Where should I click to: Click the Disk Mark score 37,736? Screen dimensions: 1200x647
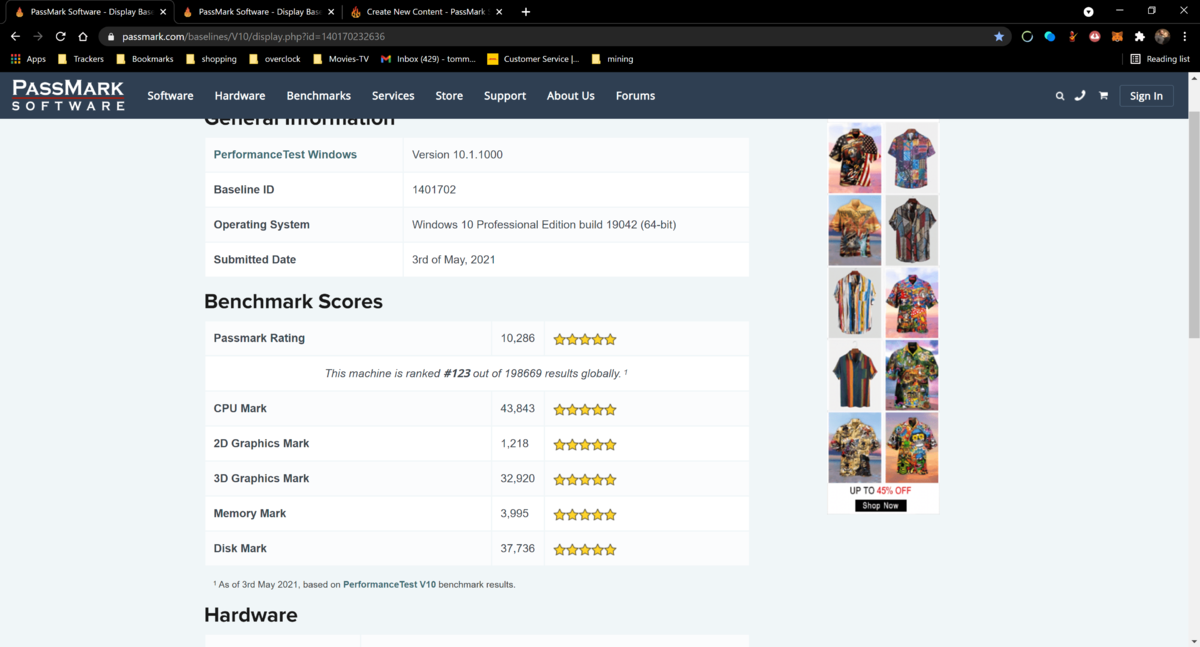coord(518,548)
